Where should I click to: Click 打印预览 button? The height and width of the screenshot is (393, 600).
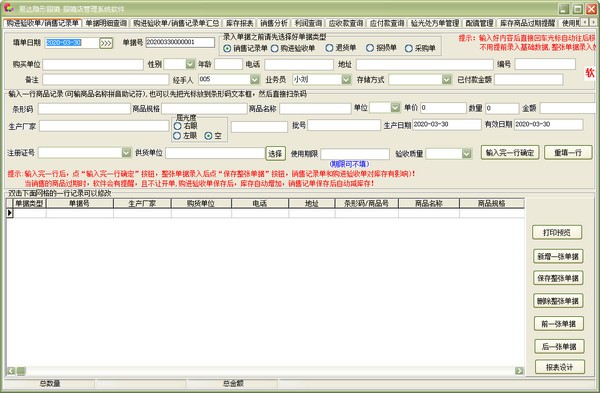tap(557, 232)
